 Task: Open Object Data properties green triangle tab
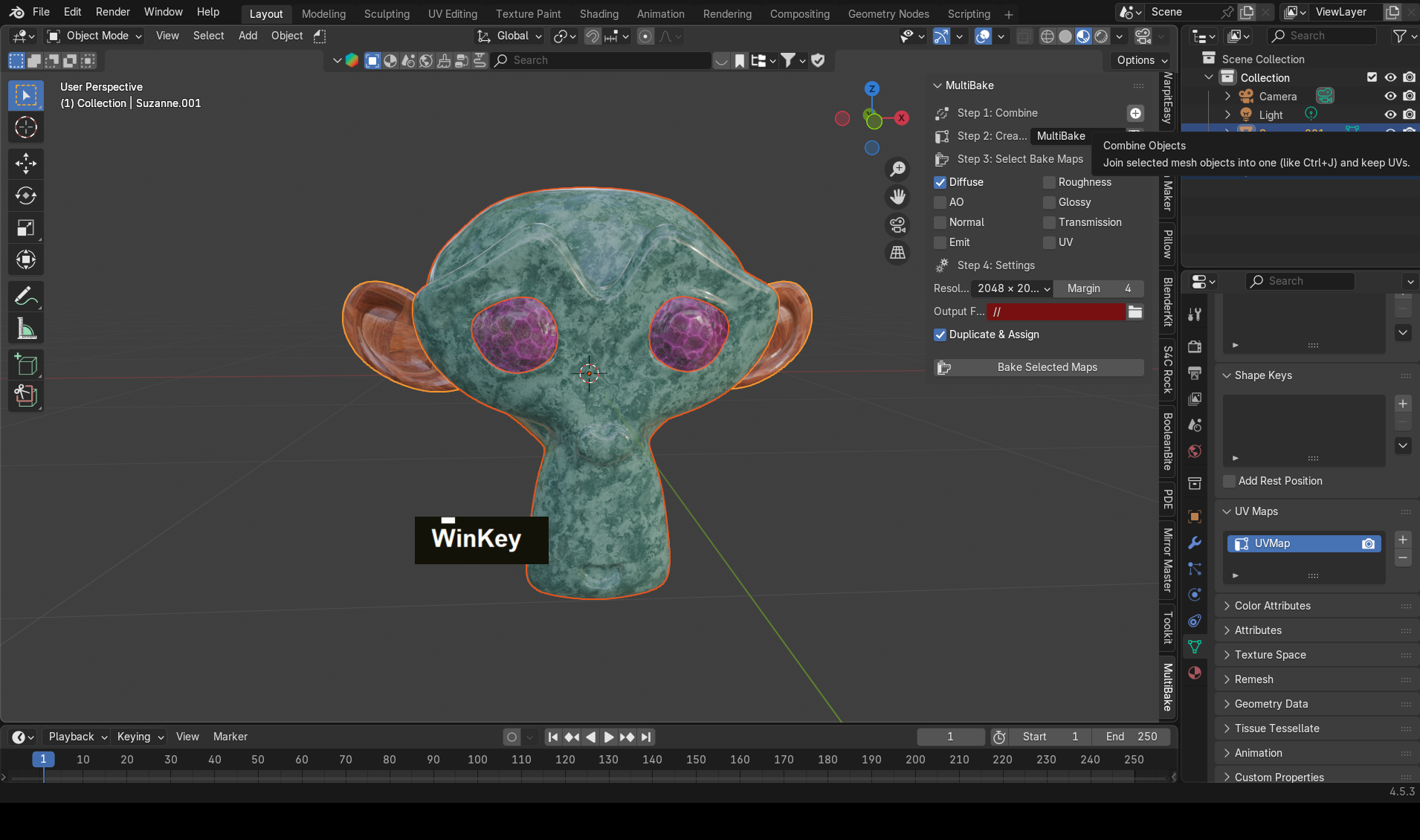1195,647
